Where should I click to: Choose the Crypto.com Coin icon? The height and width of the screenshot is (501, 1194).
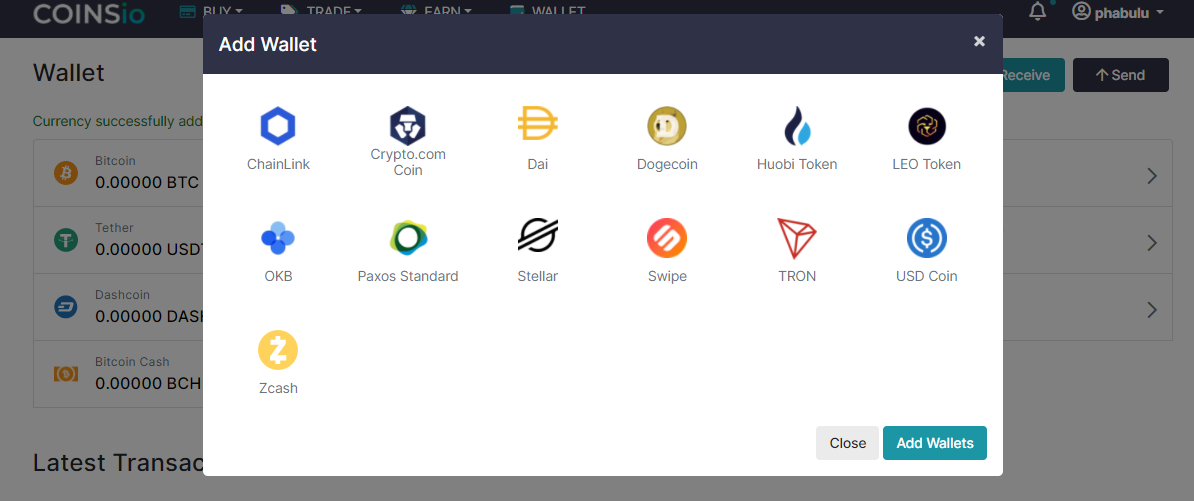coord(408,126)
